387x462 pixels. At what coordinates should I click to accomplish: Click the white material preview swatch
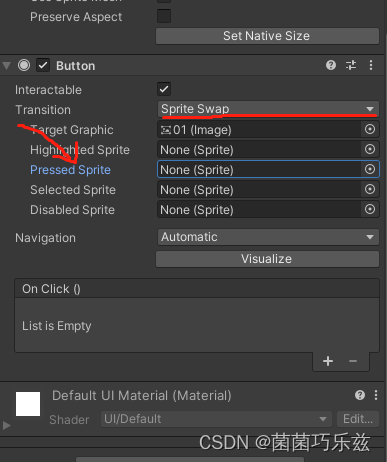[28, 404]
